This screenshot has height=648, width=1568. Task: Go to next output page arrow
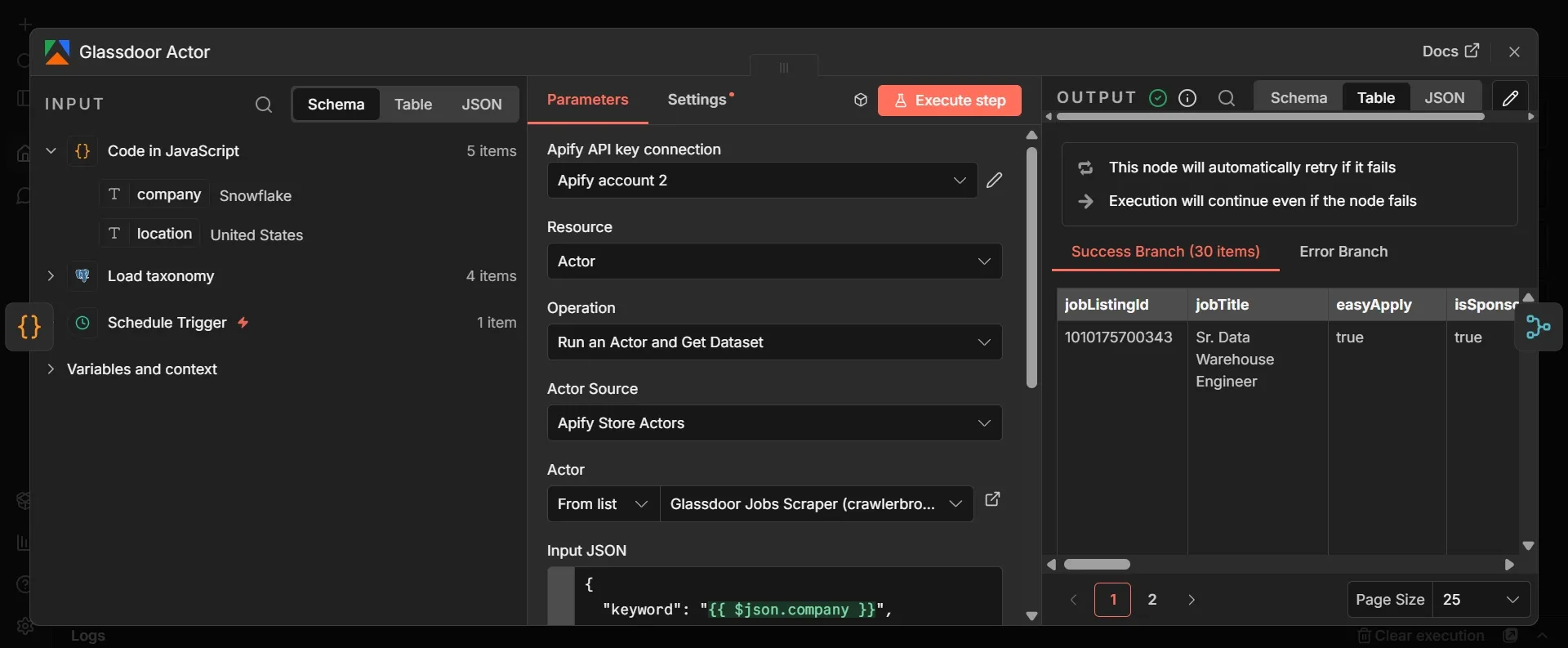tap(1192, 600)
